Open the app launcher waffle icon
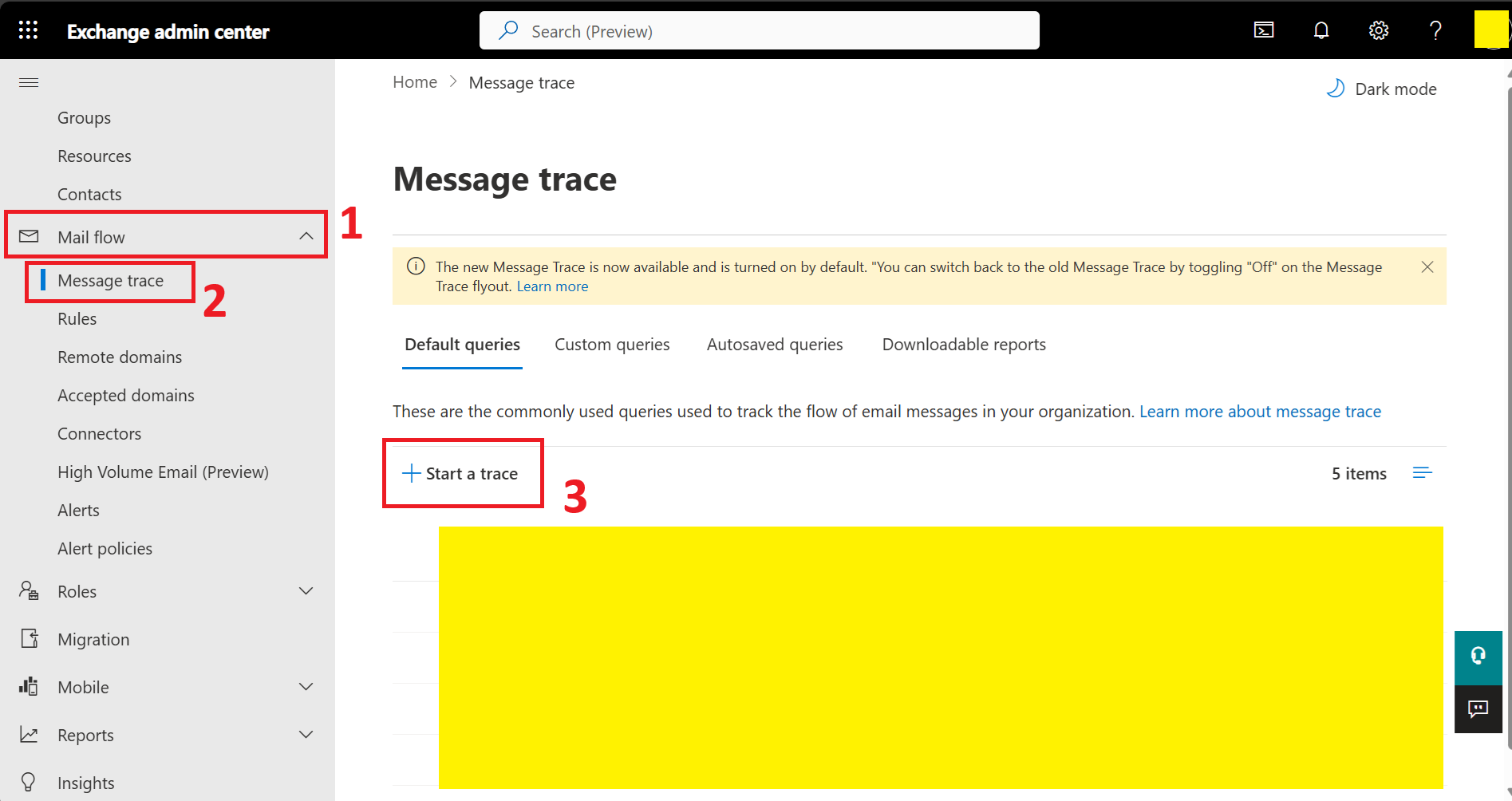This screenshot has height=801, width=1512. click(x=29, y=30)
